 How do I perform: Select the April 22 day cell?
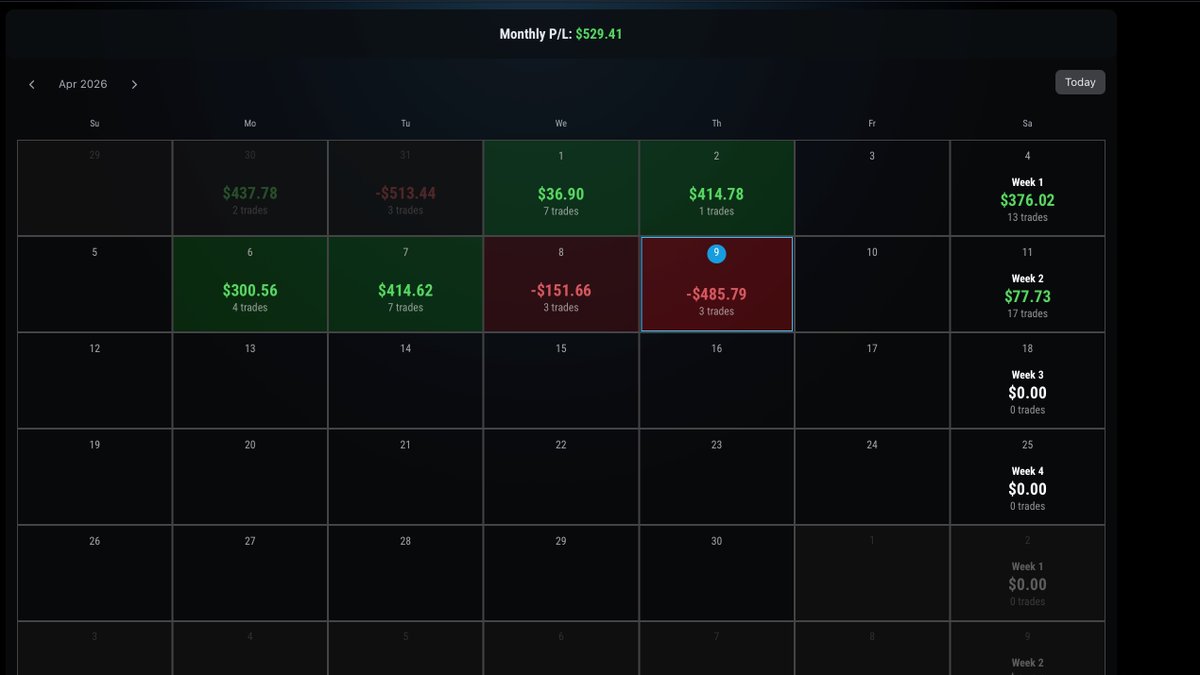click(561, 476)
